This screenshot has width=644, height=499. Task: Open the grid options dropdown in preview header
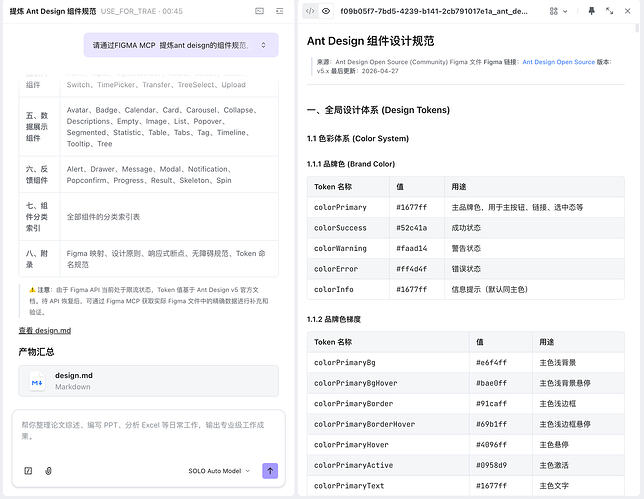[558, 11]
